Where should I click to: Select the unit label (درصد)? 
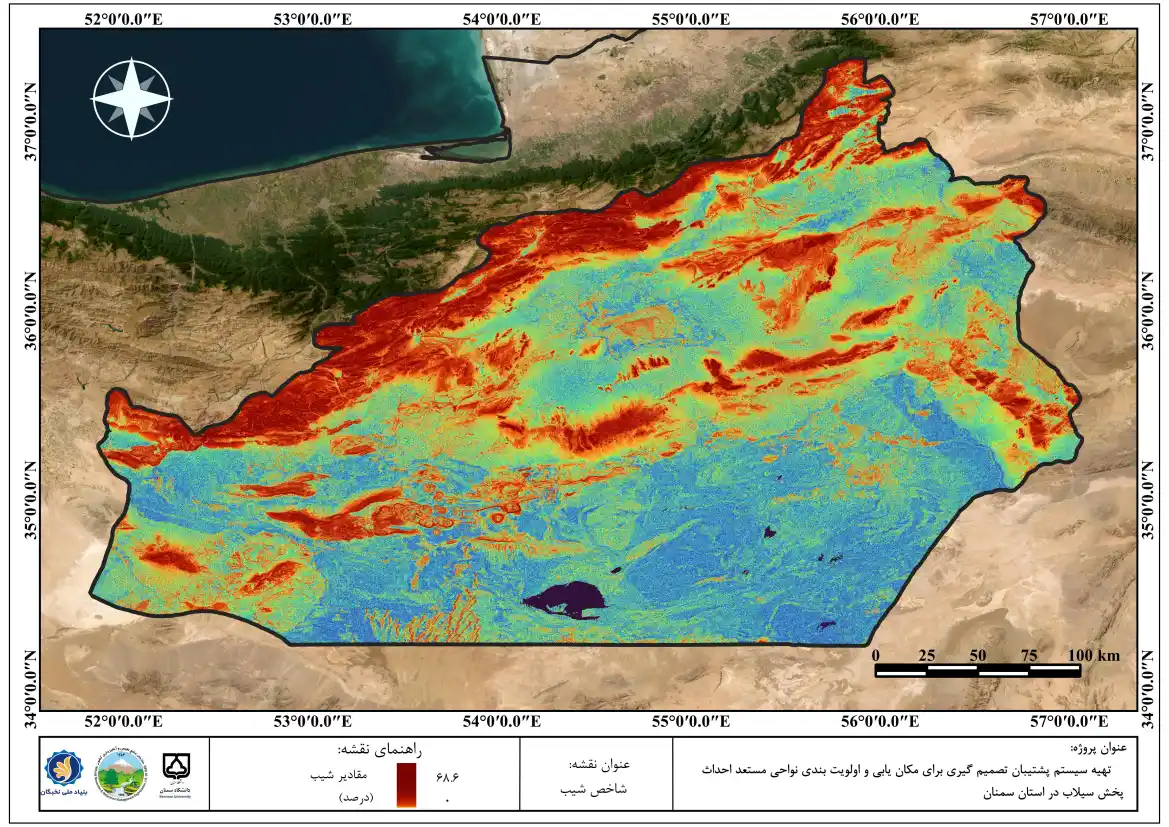(356, 797)
